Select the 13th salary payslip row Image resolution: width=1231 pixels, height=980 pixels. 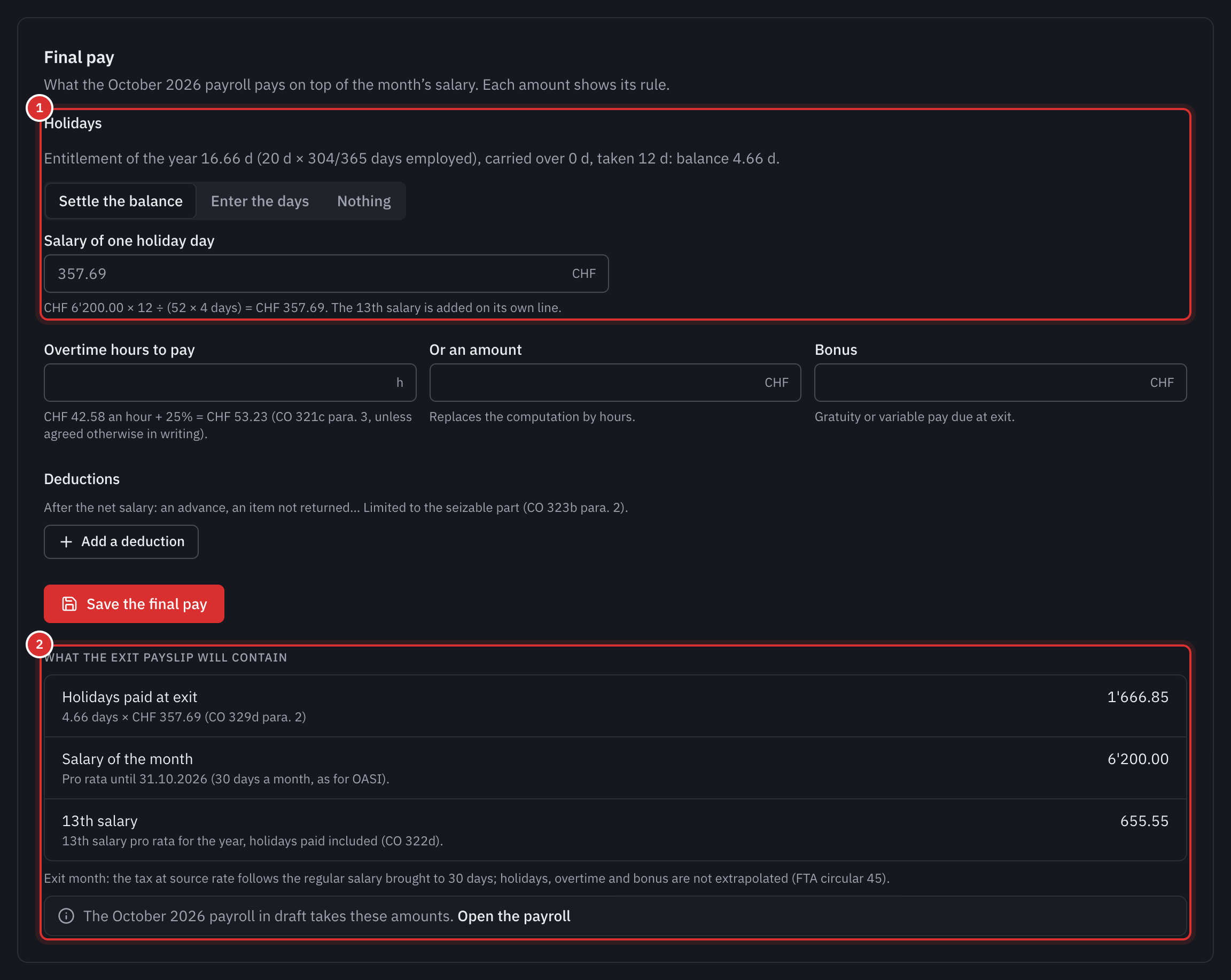coord(615,830)
